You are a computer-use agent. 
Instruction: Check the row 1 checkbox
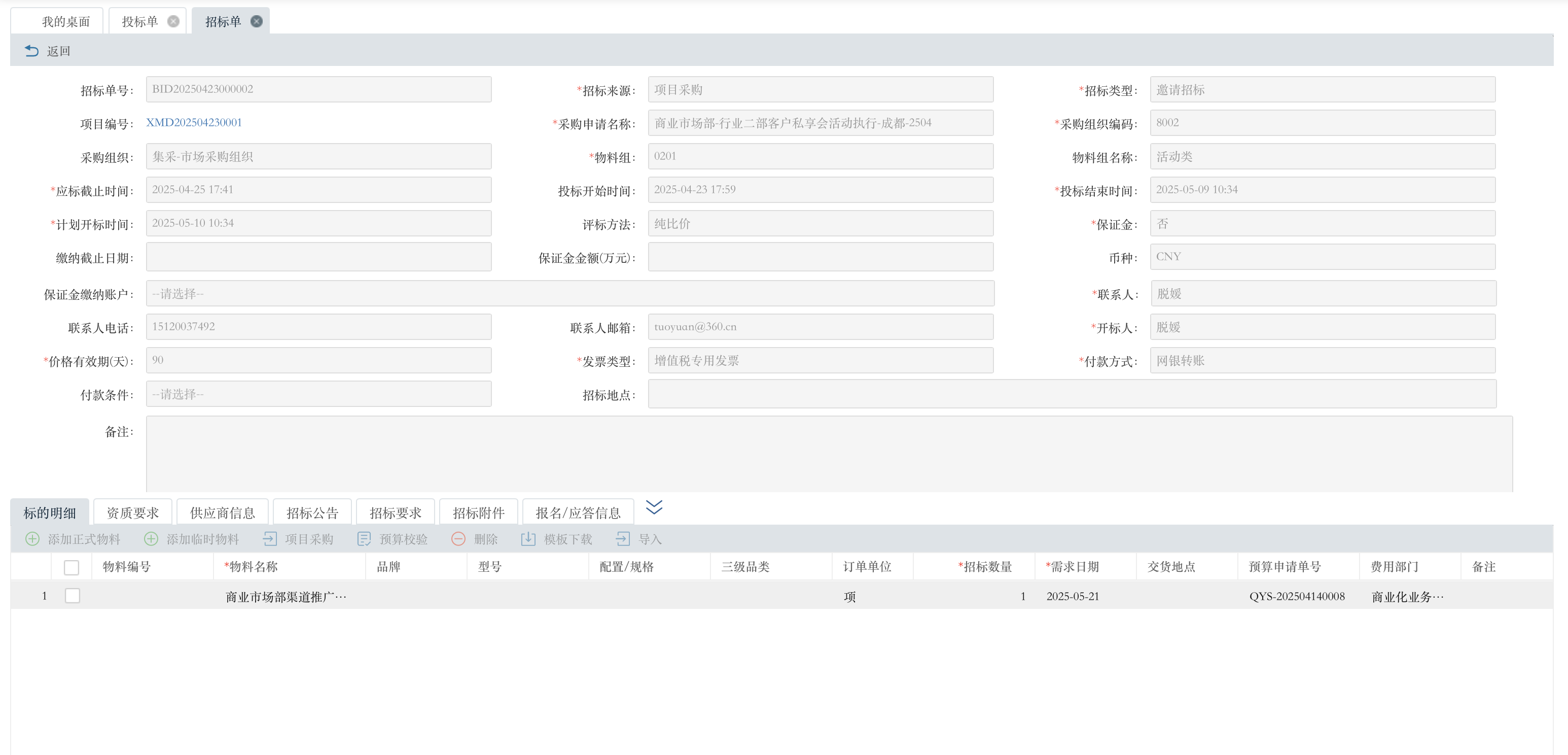[73, 596]
